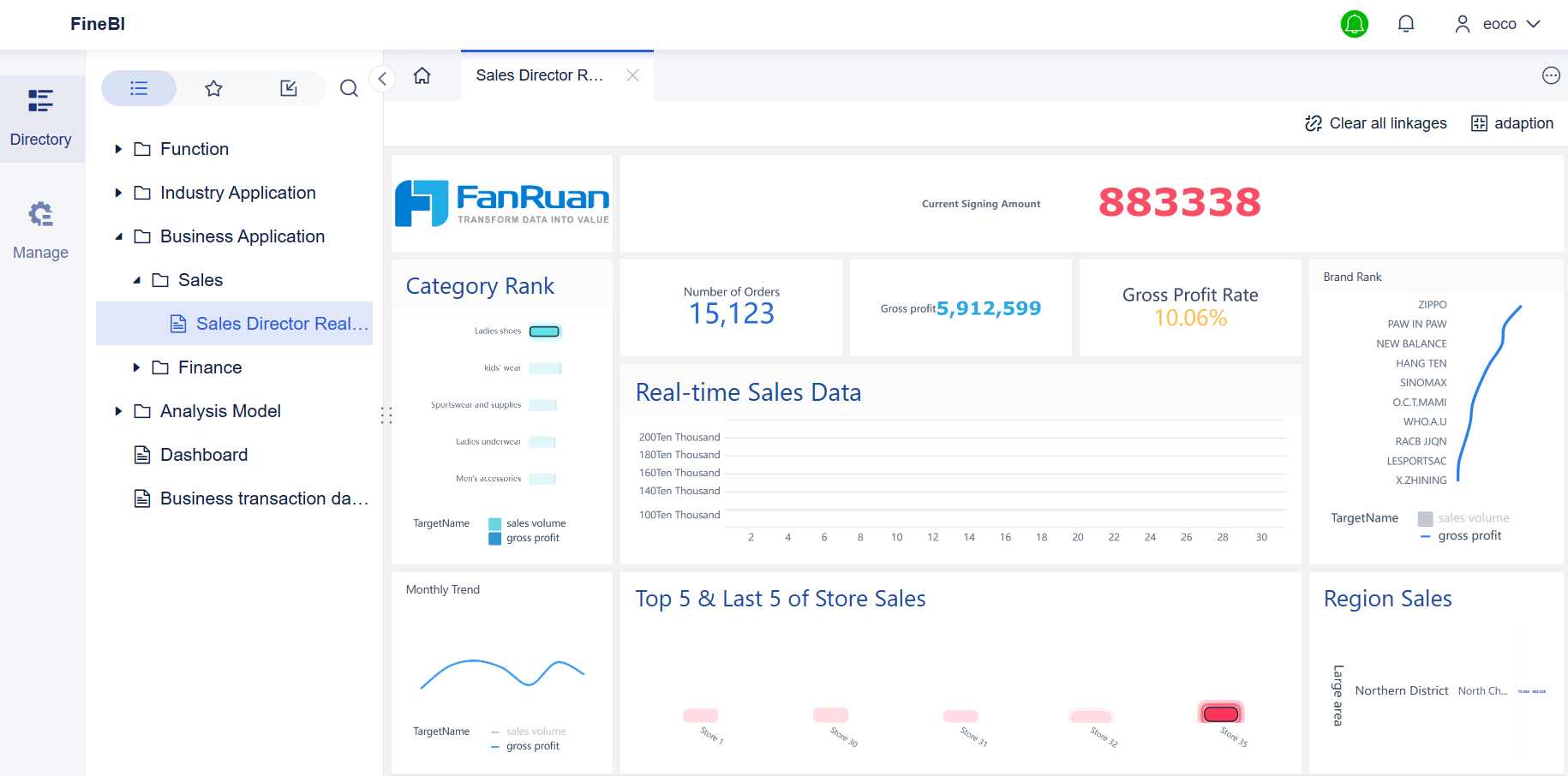Select the list view directory icon
1568x776 pixels.
click(x=139, y=88)
